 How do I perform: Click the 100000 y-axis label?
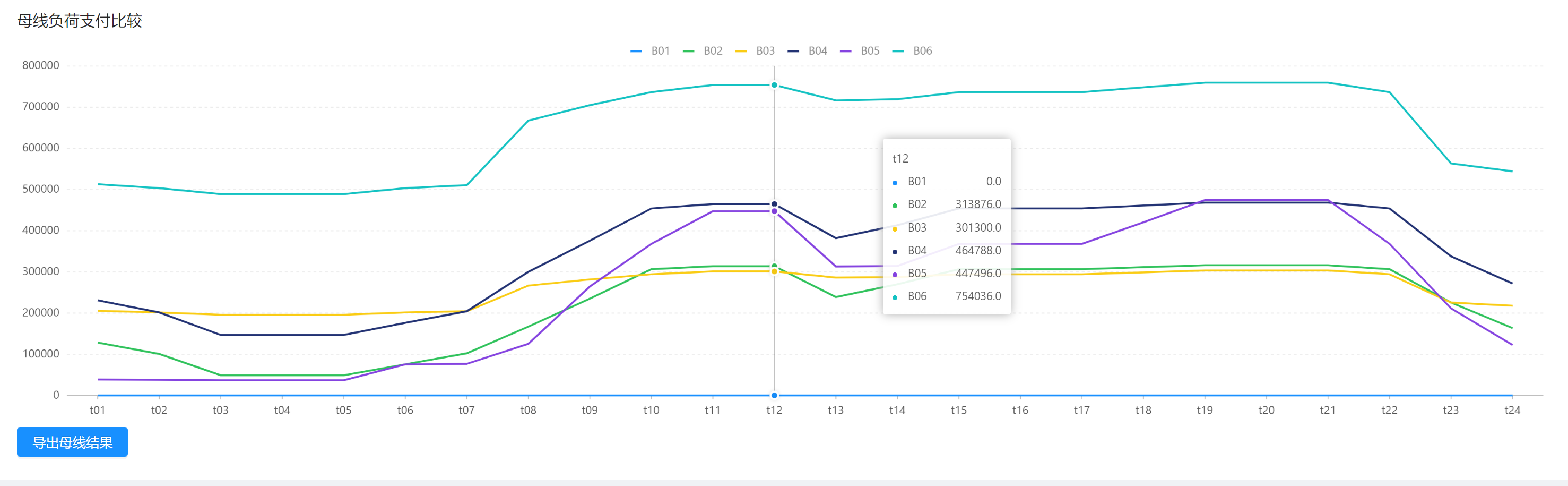click(41, 354)
